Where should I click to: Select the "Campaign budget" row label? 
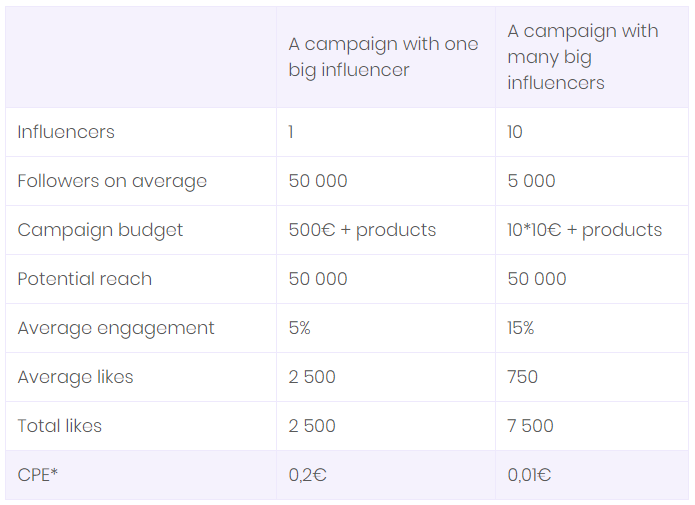click(x=100, y=230)
